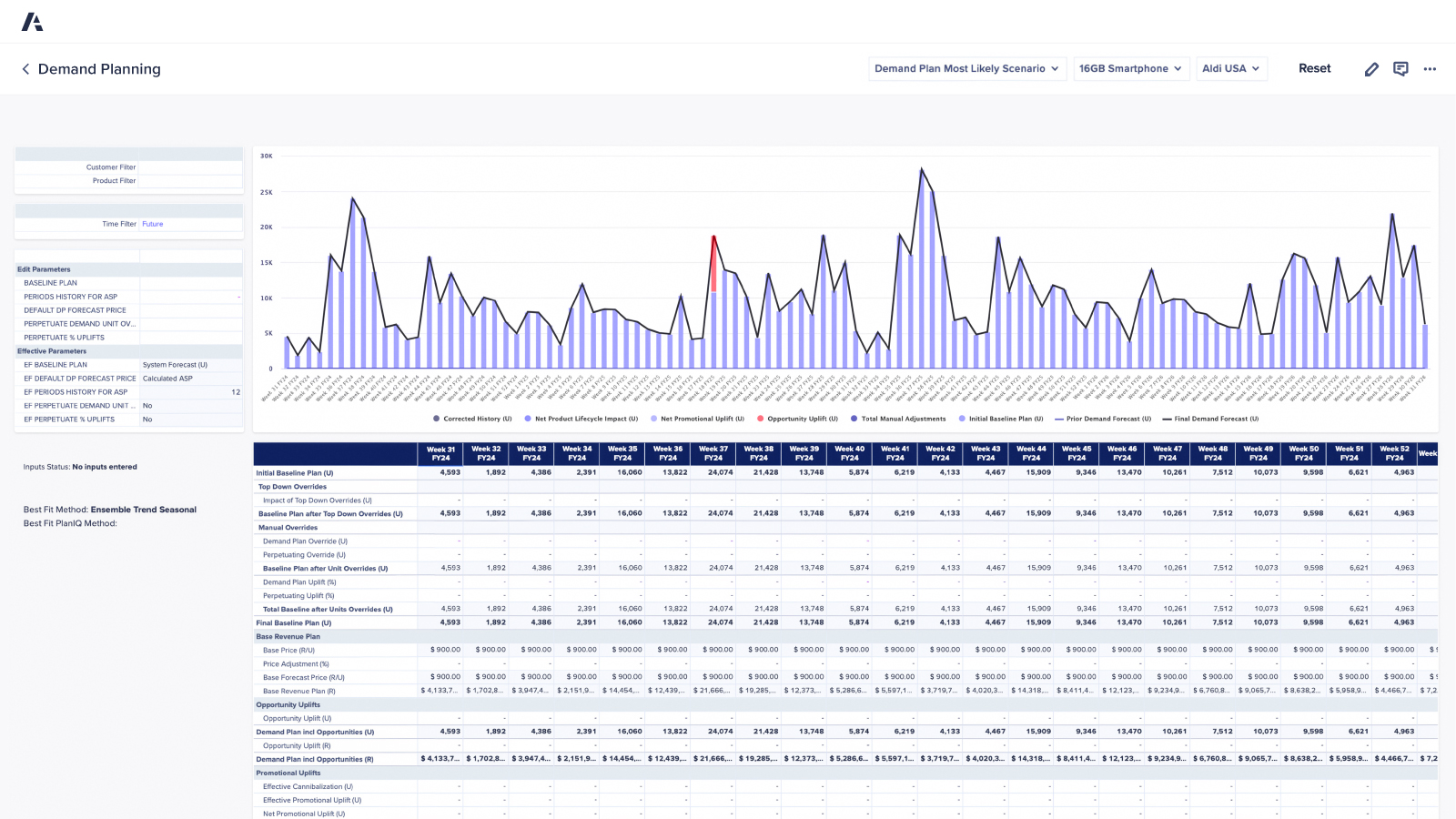Click the Net Promotional Uplift legend marker
Screen dimensions: 1456x819
tap(653, 419)
